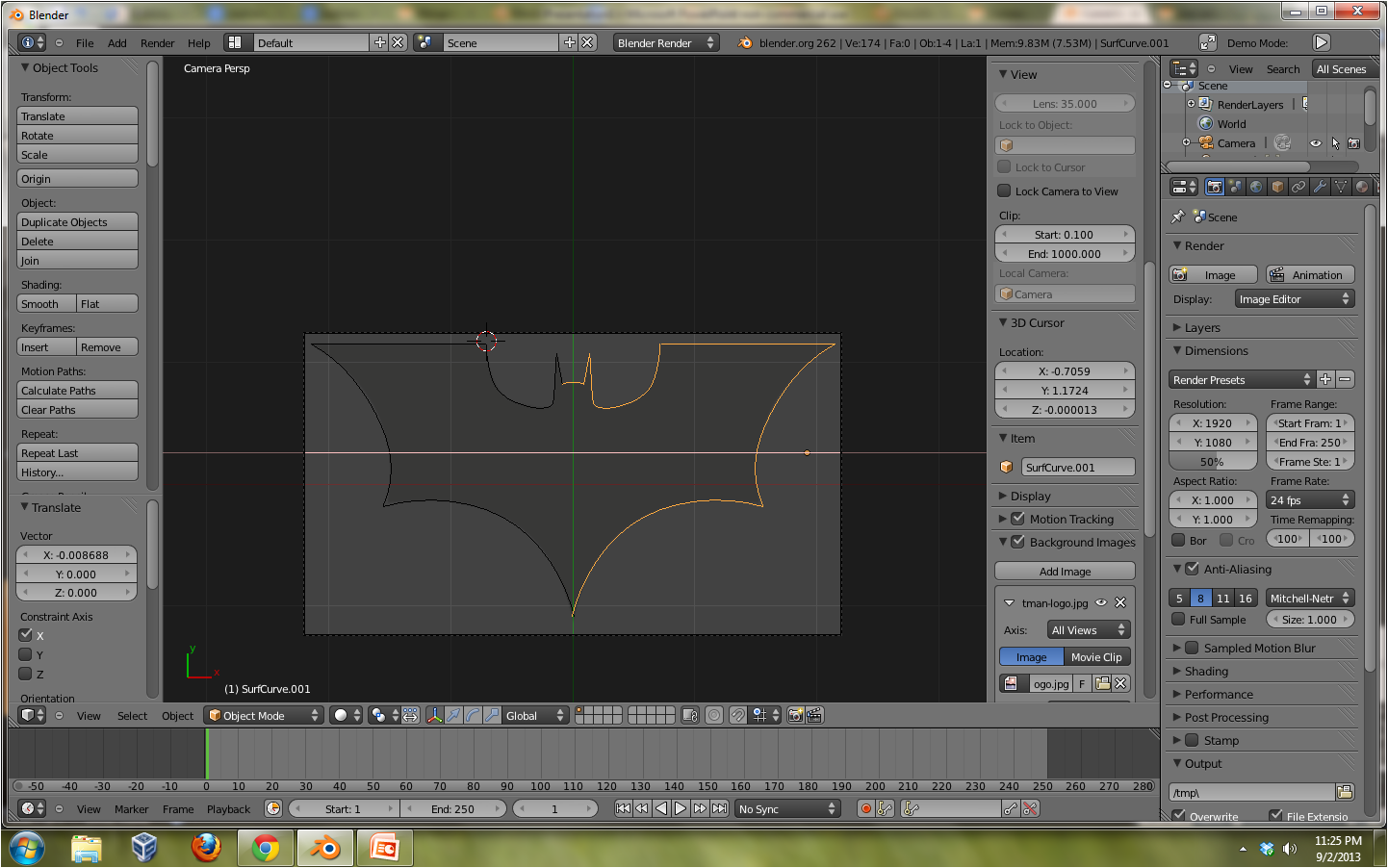Open file browser for Output path

click(x=1345, y=792)
